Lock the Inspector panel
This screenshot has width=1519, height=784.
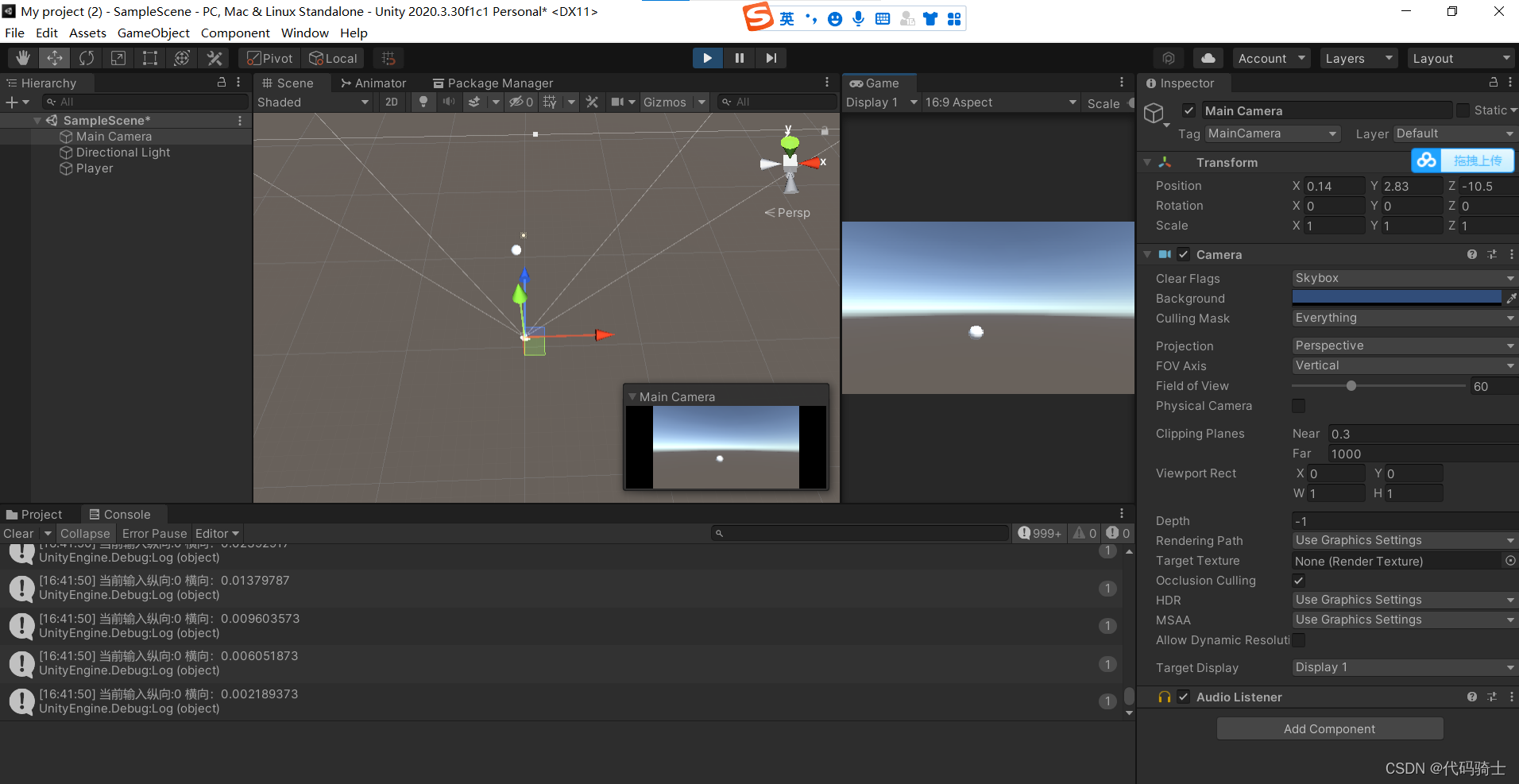(x=1494, y=82)
